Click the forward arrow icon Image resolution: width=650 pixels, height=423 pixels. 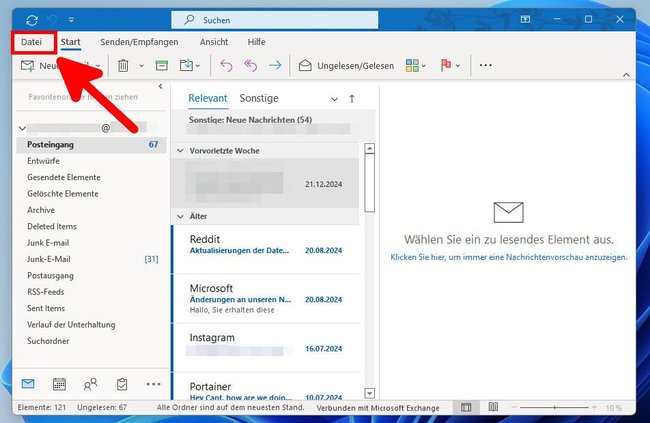275,66
